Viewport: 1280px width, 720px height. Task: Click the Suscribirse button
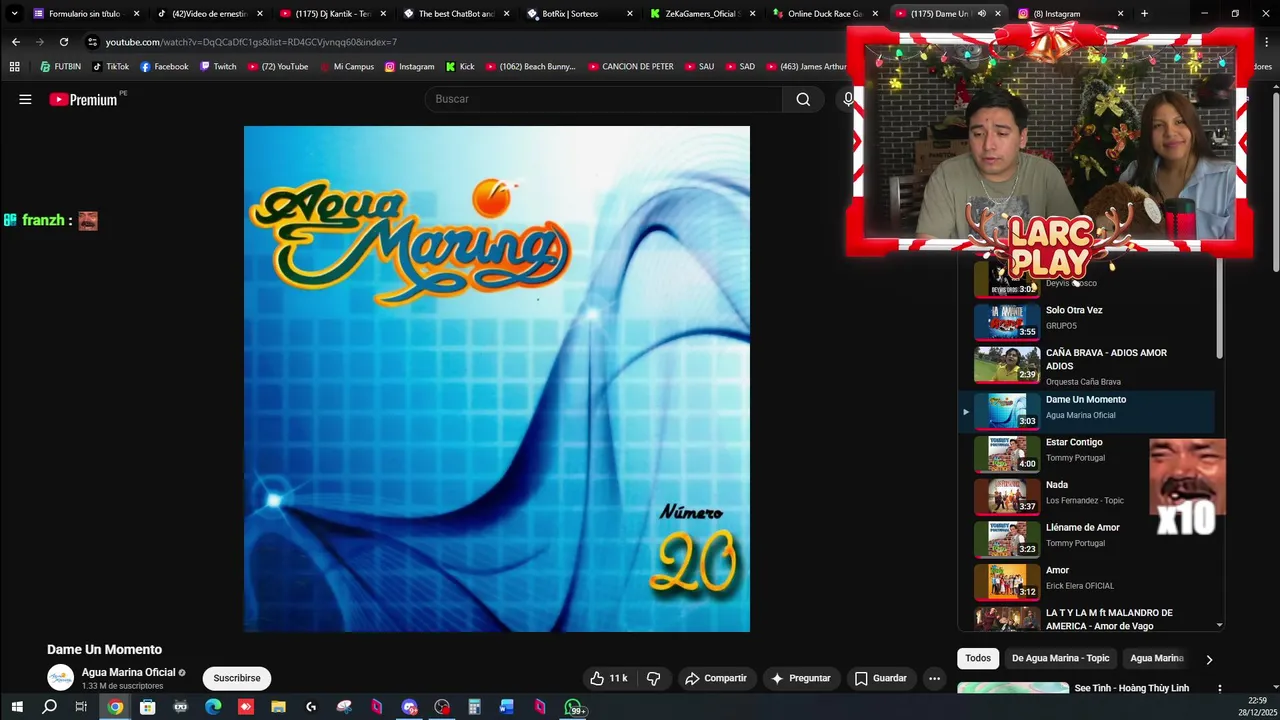click(237, 678)
